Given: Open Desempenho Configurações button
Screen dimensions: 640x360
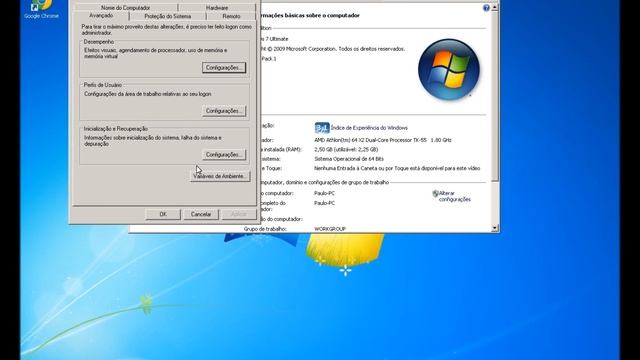Looking at the screenshot, I should [224, 67].
